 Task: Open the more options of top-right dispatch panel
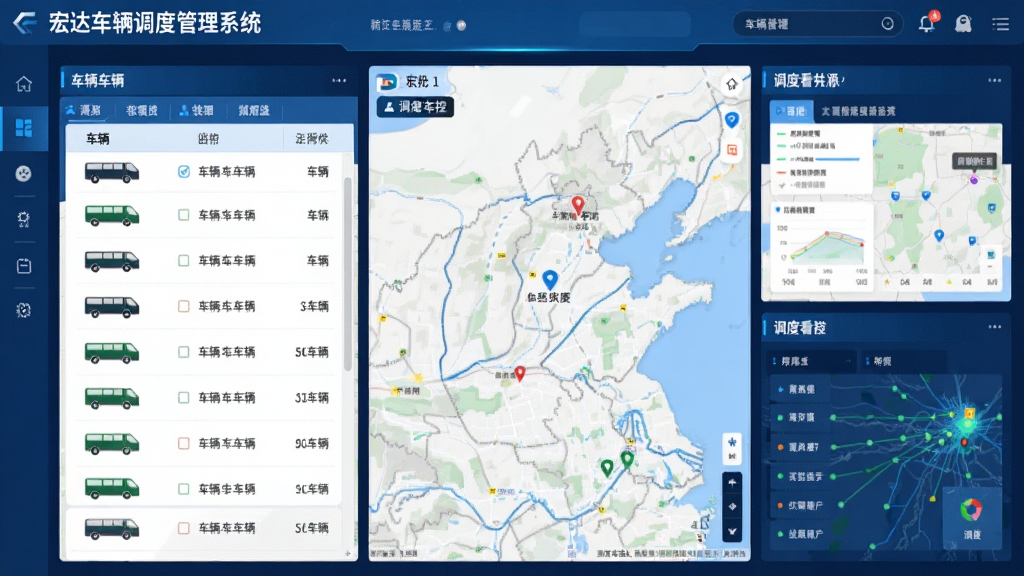click(x=995, y=80)
